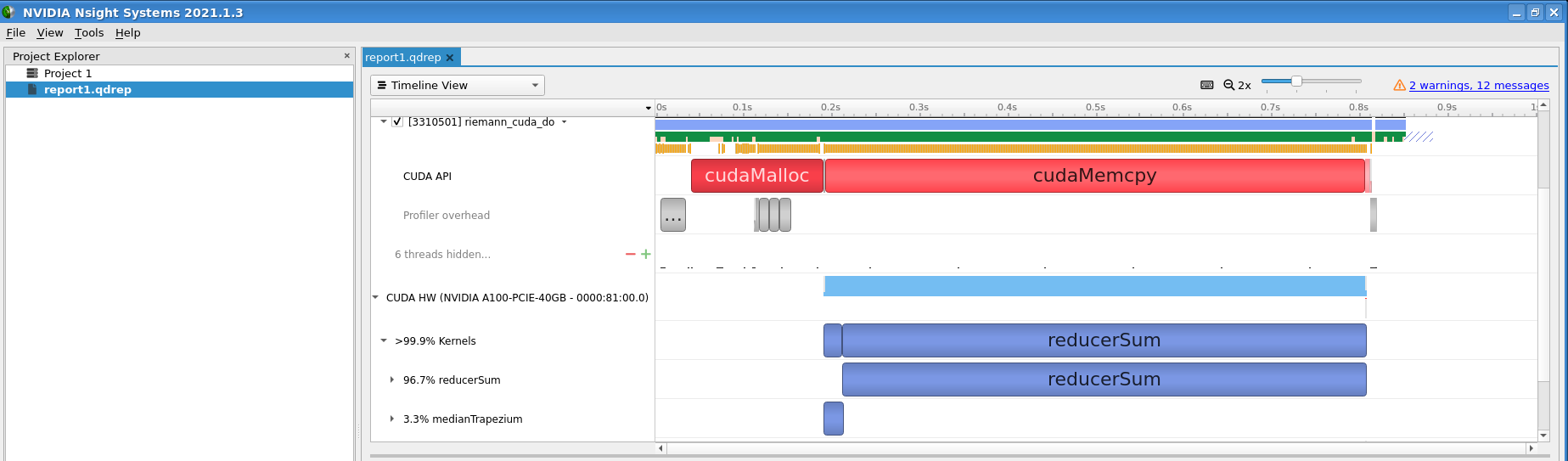This screenshot has width=1568, height=461.
Task: Click the 0.5s mark on time ruler
Action: [1095, 108]
